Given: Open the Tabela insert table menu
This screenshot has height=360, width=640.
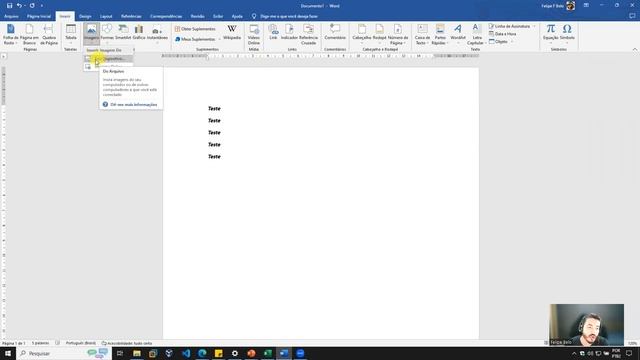Looking at the screenshot, I should [x=71, y=34].
